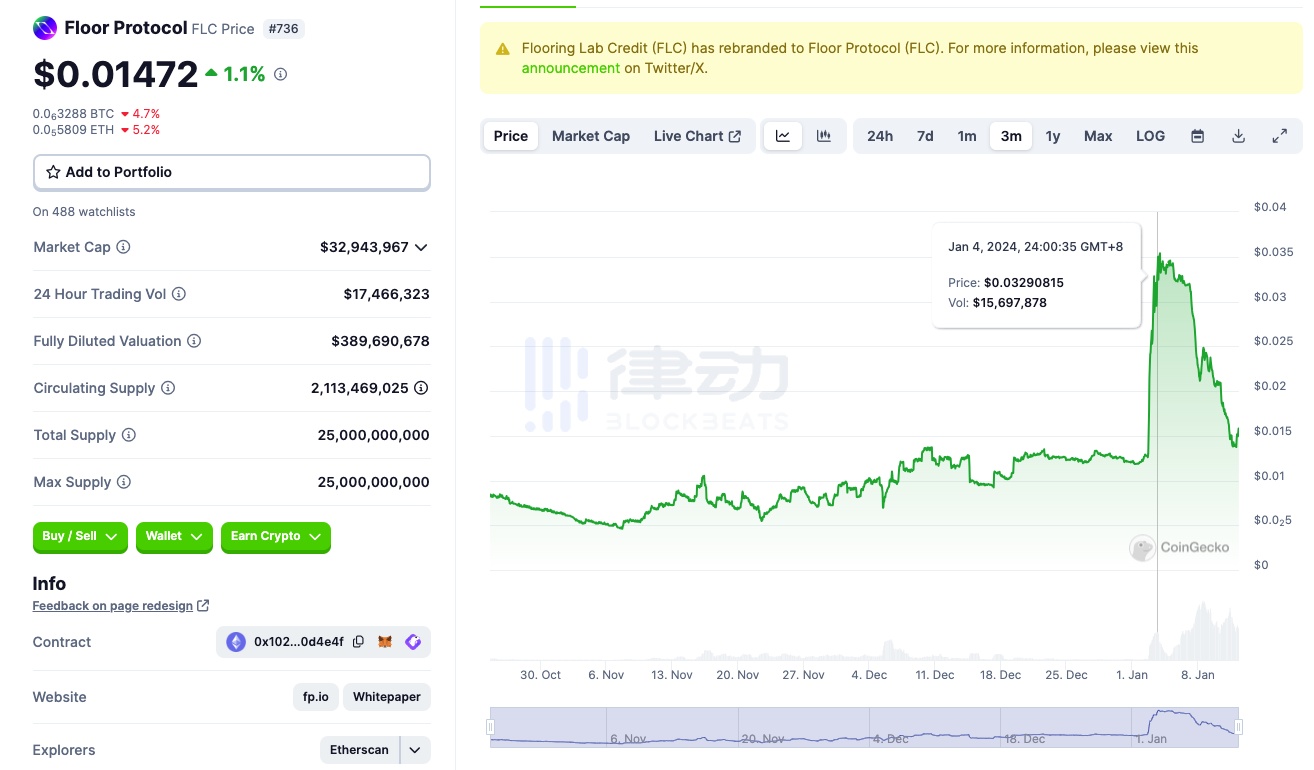Viewport: 1314px width, 770px height.
Task: Open the announcement link
Action: (570, 68)
